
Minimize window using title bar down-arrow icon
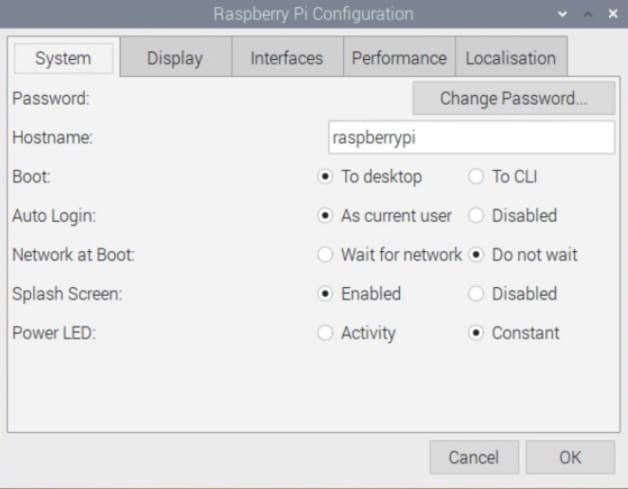tap(562, 14)
